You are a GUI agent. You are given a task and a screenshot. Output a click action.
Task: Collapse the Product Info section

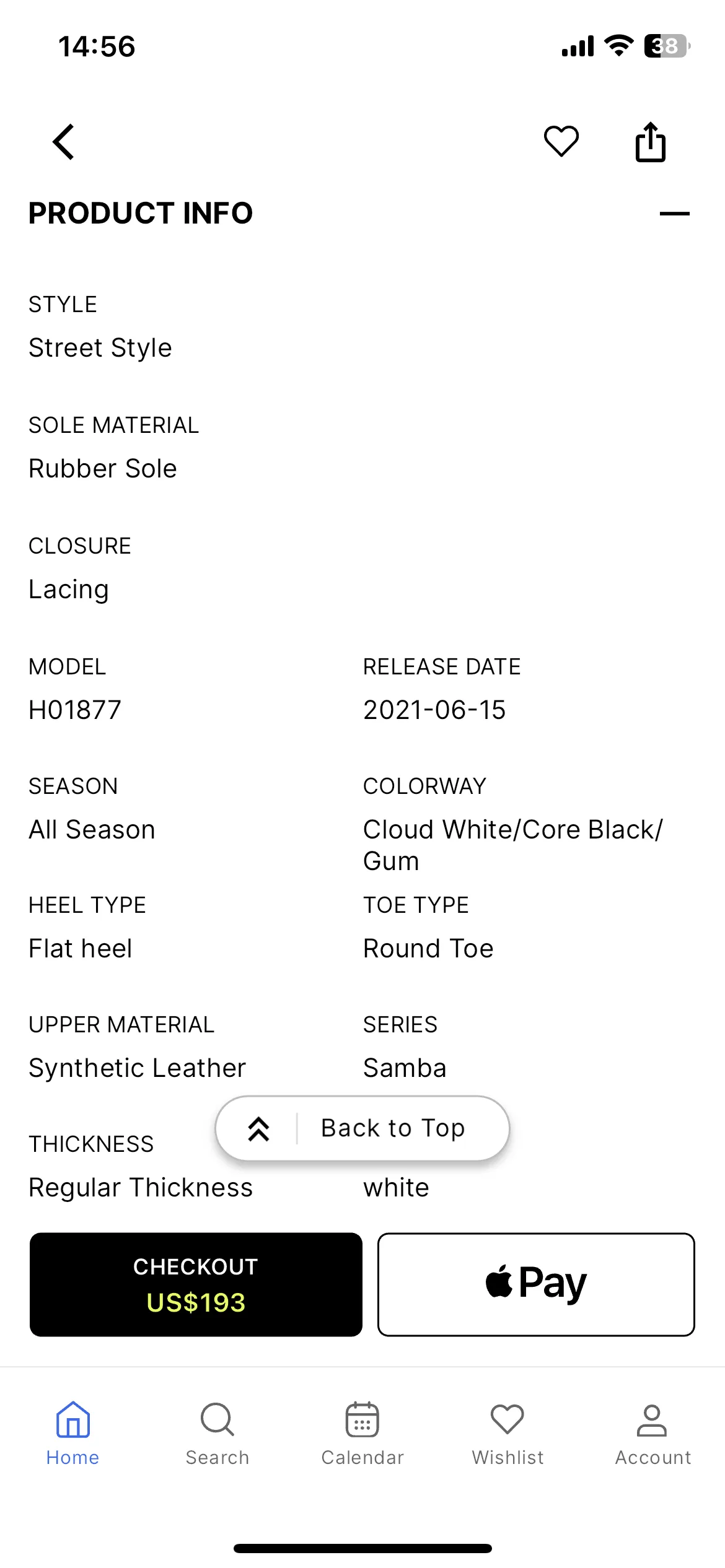(x=674, y=214)
